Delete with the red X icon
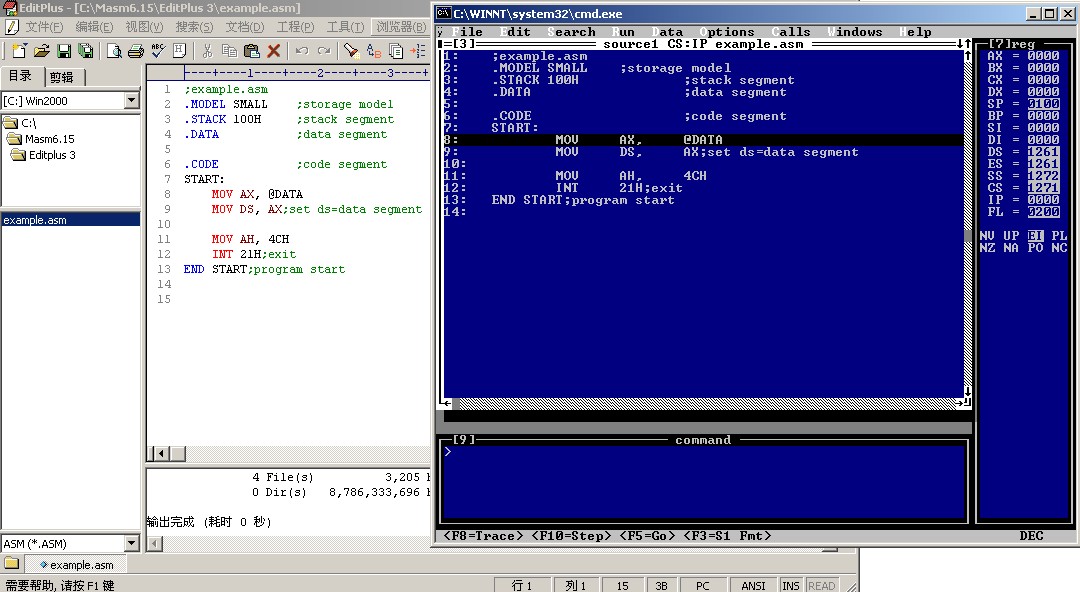The width and height of the screenshot is (1080, 592). point(273,50)
